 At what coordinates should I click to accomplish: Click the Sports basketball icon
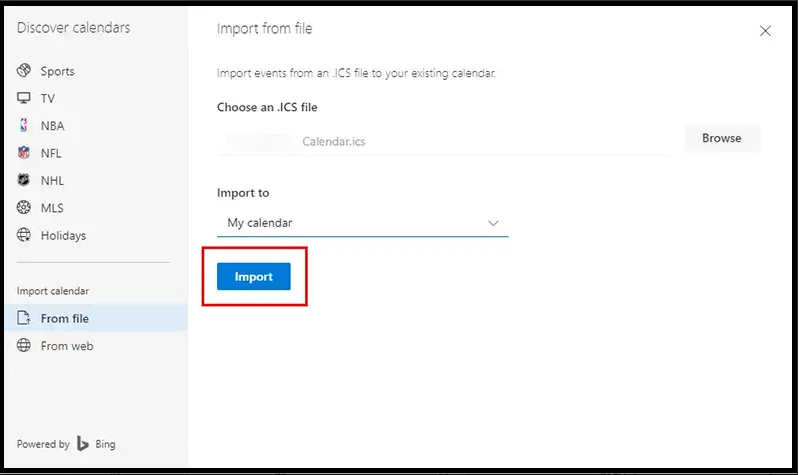click(x=24, y=71)
